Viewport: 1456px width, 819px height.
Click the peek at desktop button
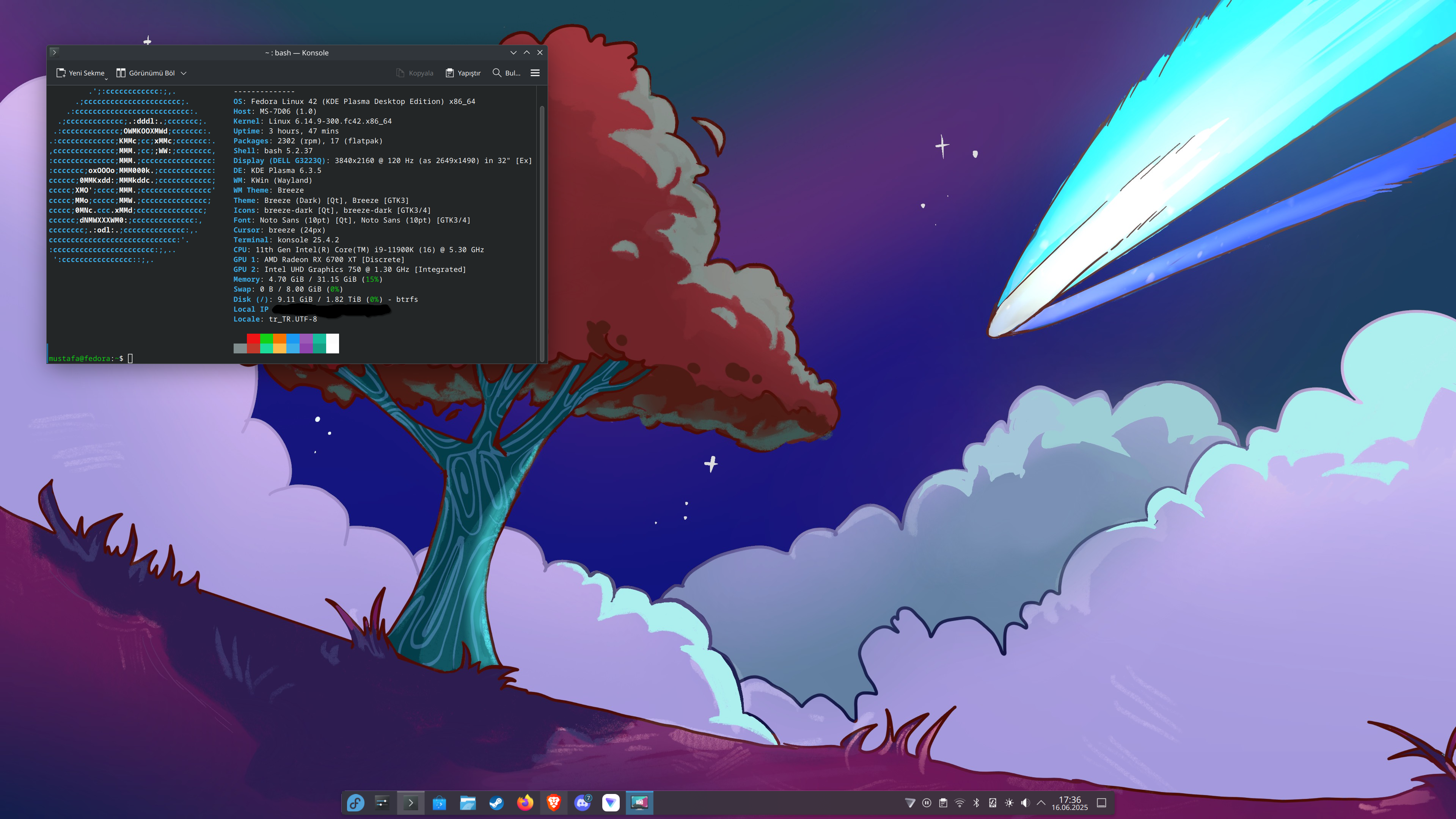[1102, 803]
